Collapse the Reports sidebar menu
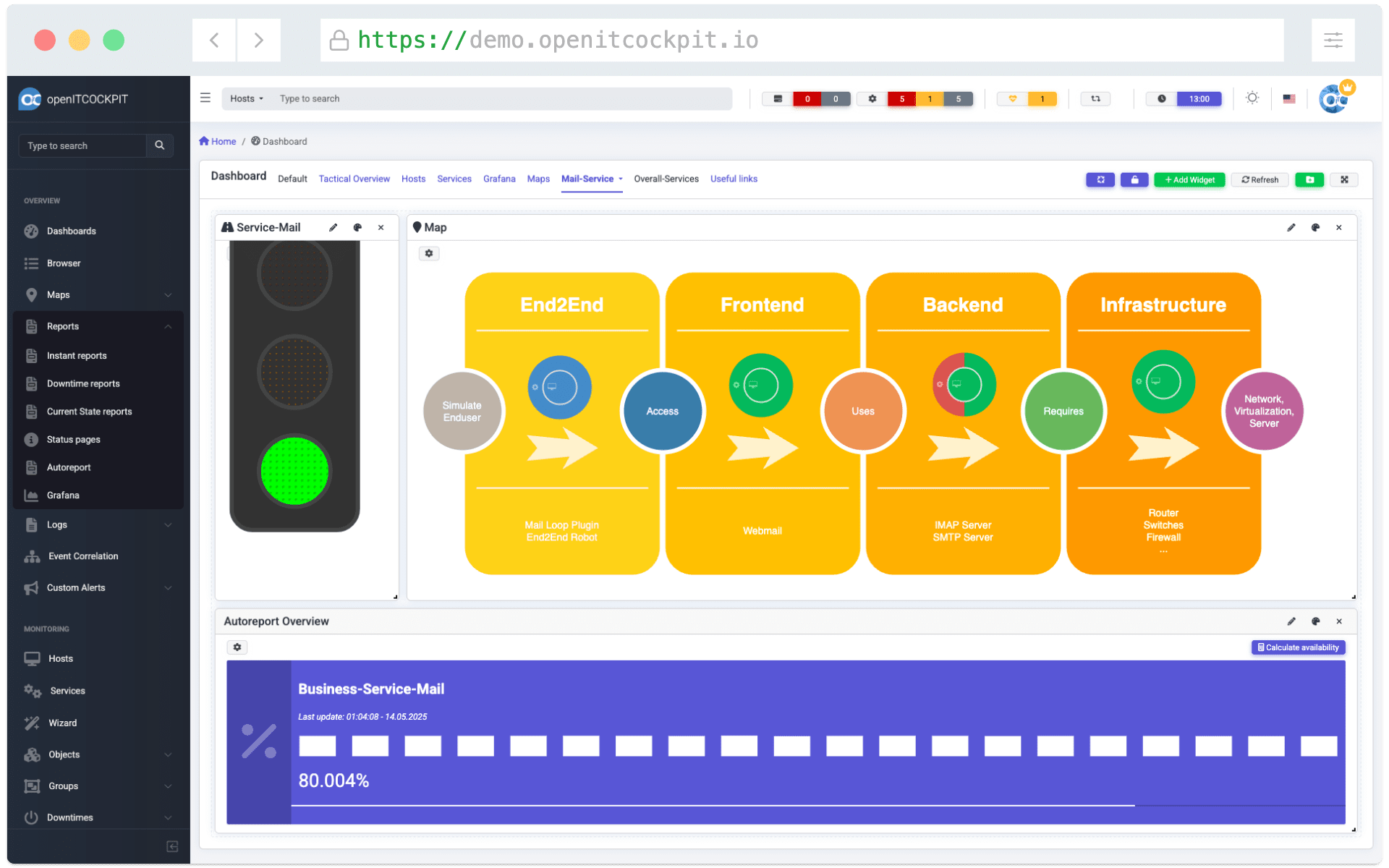The height and width of the screenshot is (868, 1389). coord(98,327)
